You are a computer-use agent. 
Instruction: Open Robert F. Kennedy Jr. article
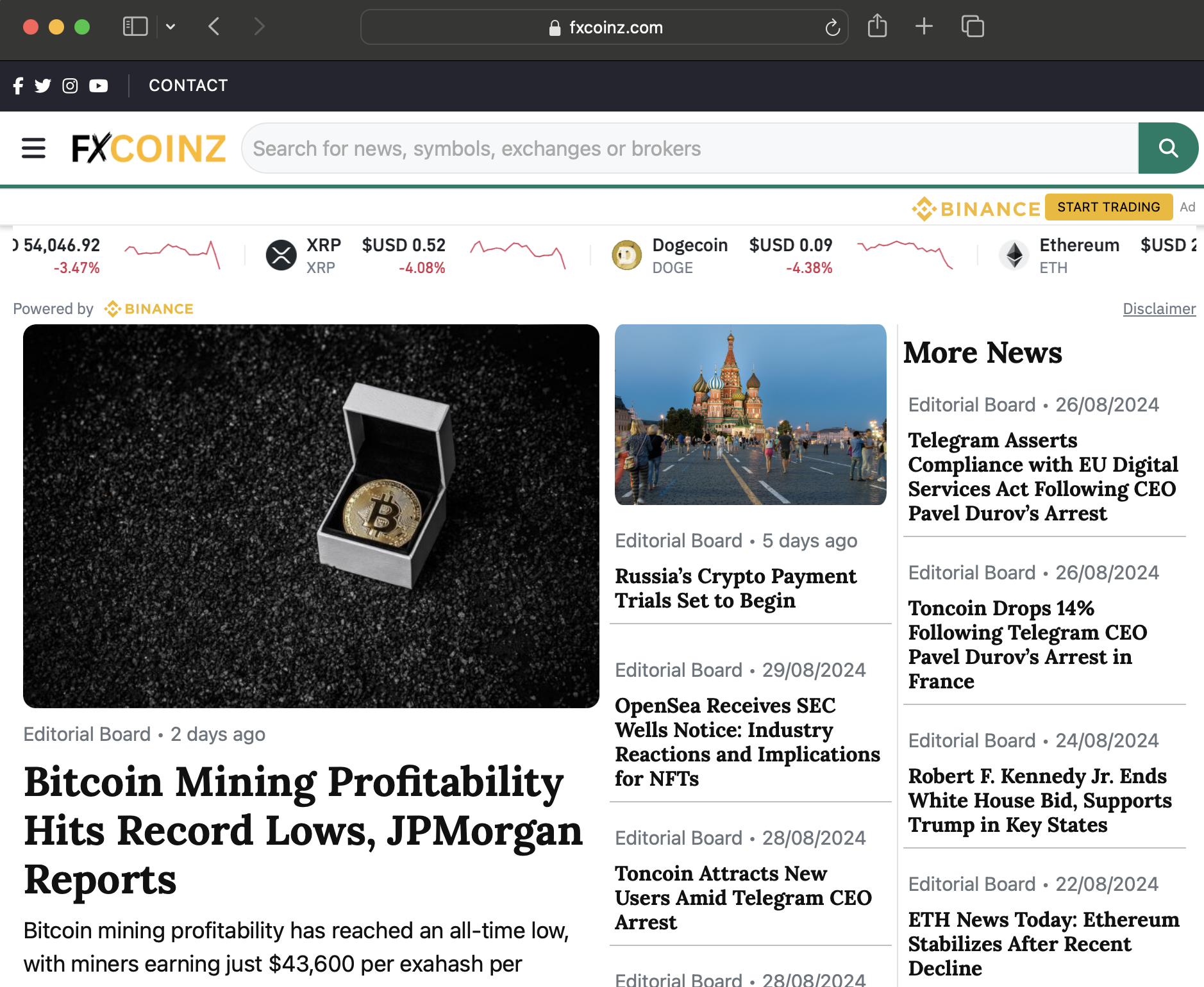click(x=1040, y=800)
